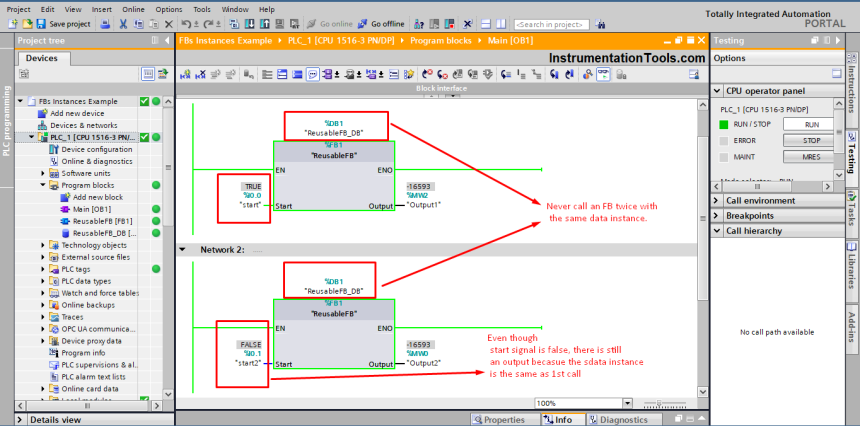The height and width of the screenshot is (426, 860).
Task: Toggle monitoring on/off glasses icon
Action: (x=603, y=75)
